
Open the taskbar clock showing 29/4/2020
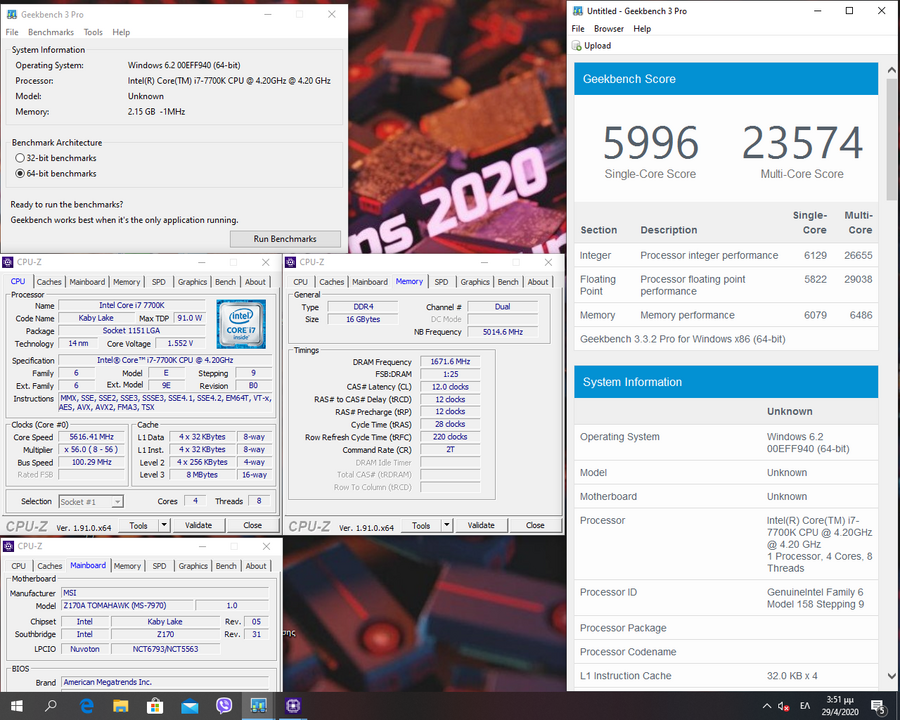(x=840, y=706)
